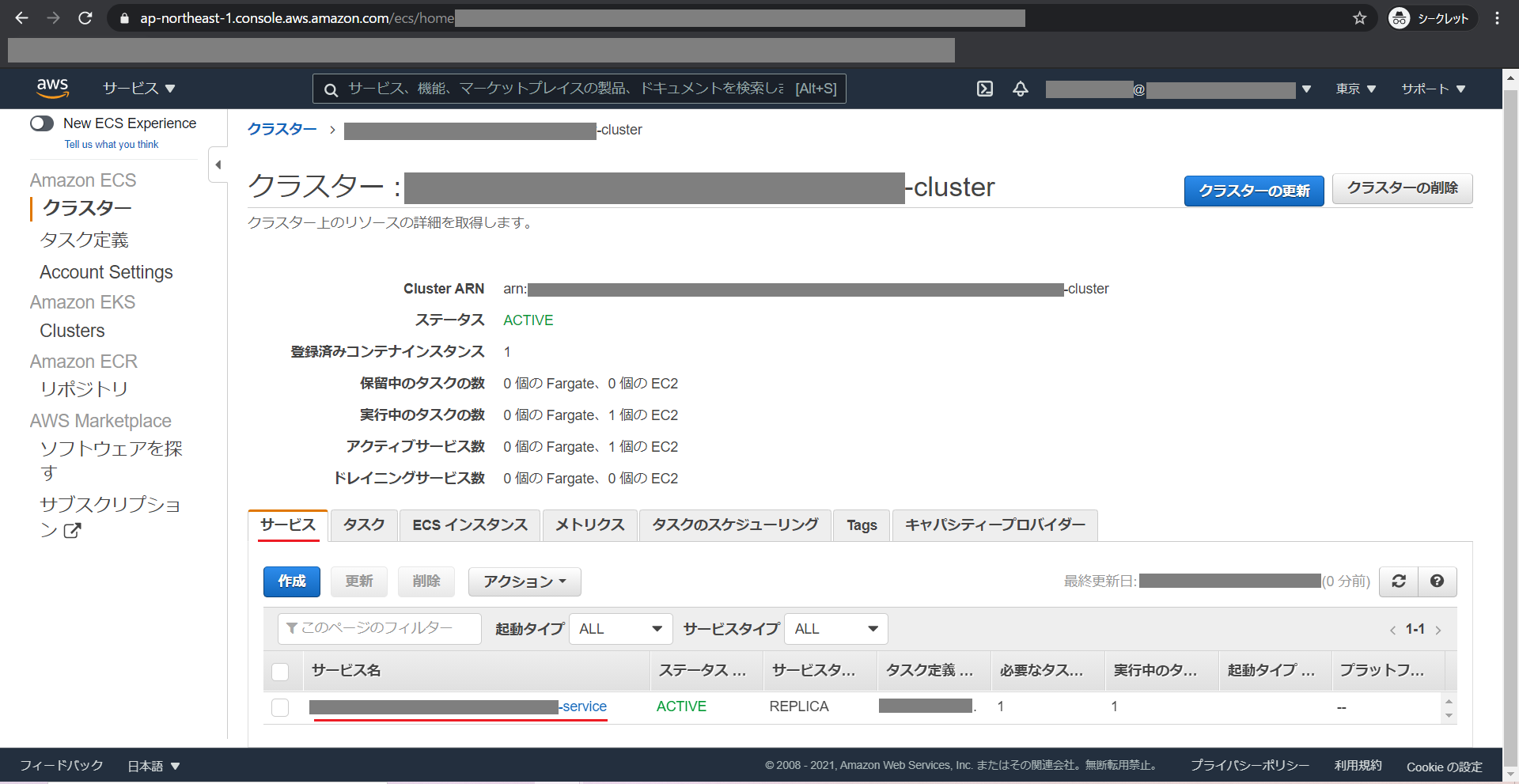Switch to the メトリクス tab
1519x784 pixels.
click(590, 525)
